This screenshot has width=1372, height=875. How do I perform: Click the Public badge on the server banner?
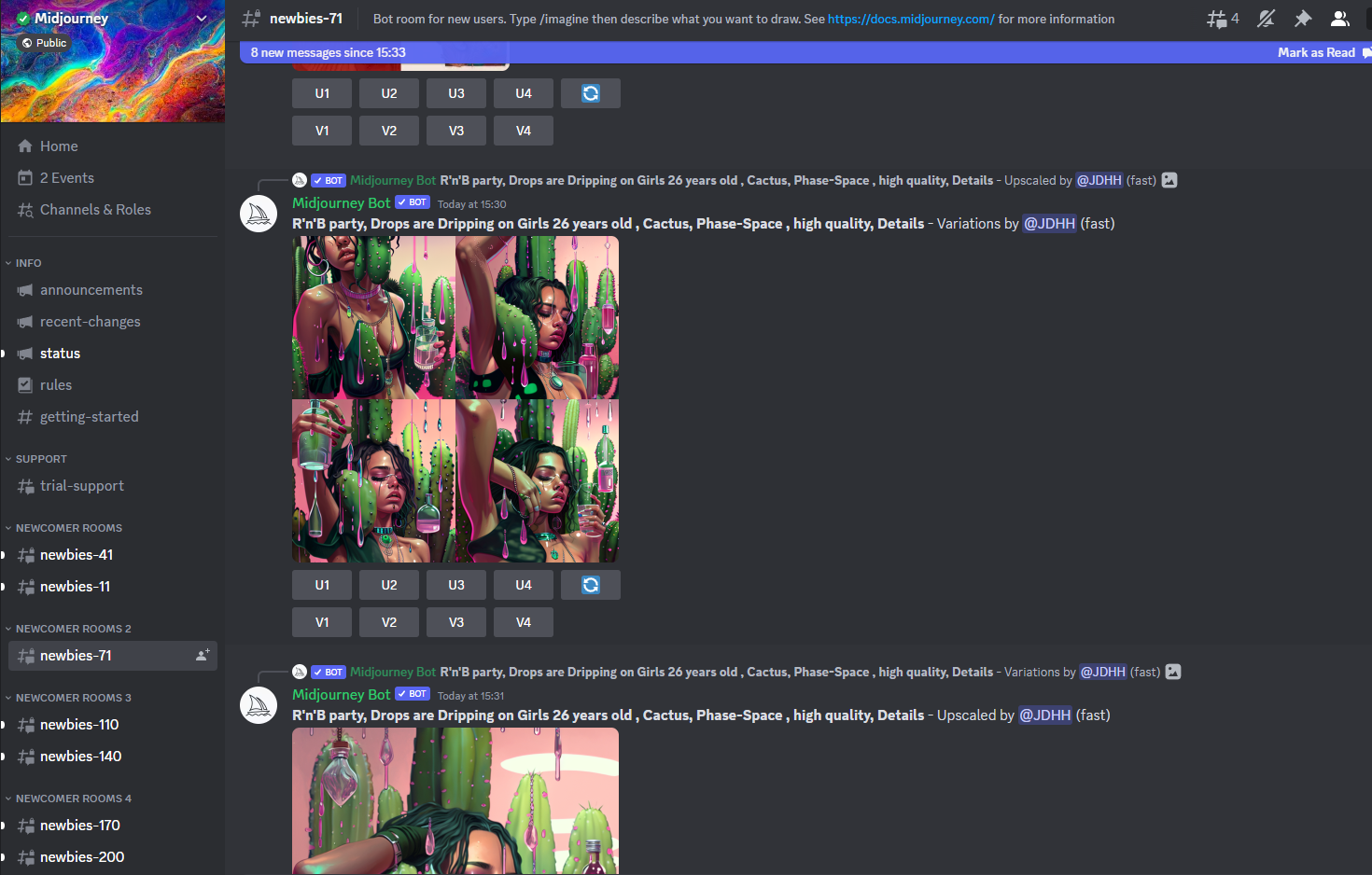[x=44, y=43]
